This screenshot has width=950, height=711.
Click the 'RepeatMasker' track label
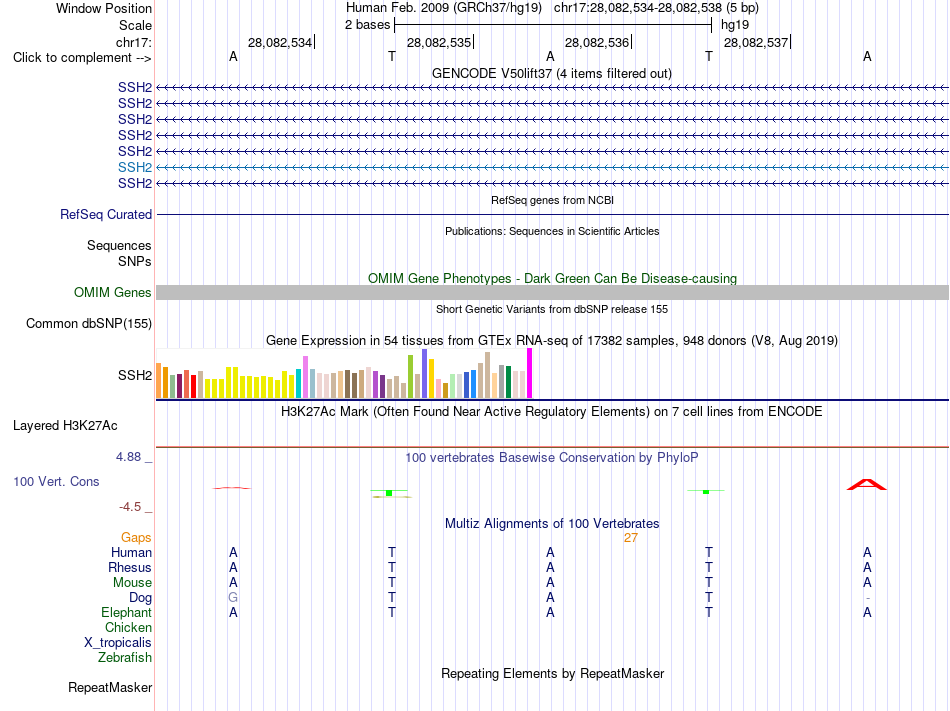tap(110, 687)
